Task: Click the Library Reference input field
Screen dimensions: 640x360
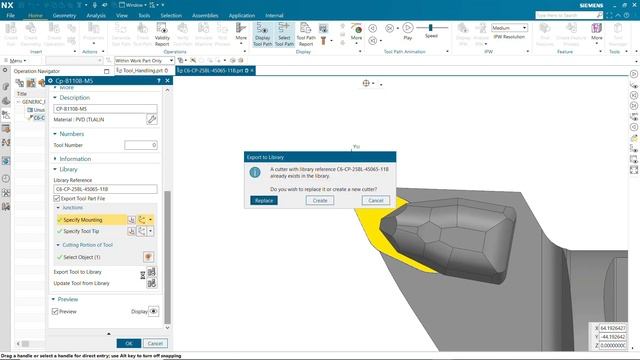Action: [105, 189]
